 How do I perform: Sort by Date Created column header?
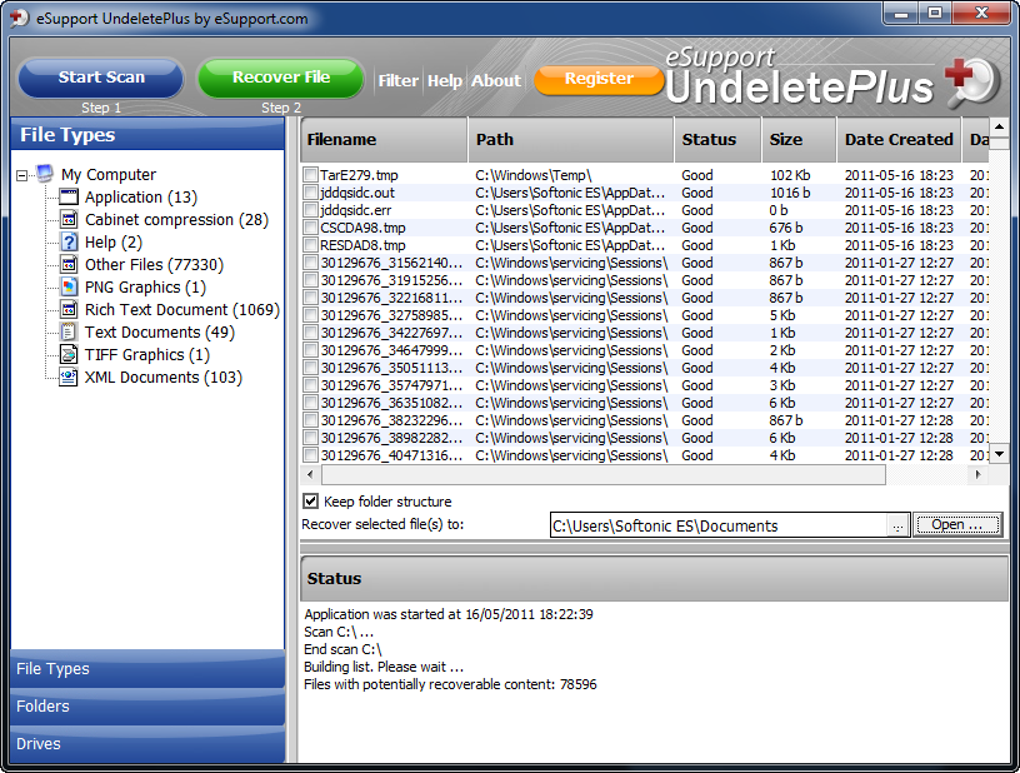point(899,139)
